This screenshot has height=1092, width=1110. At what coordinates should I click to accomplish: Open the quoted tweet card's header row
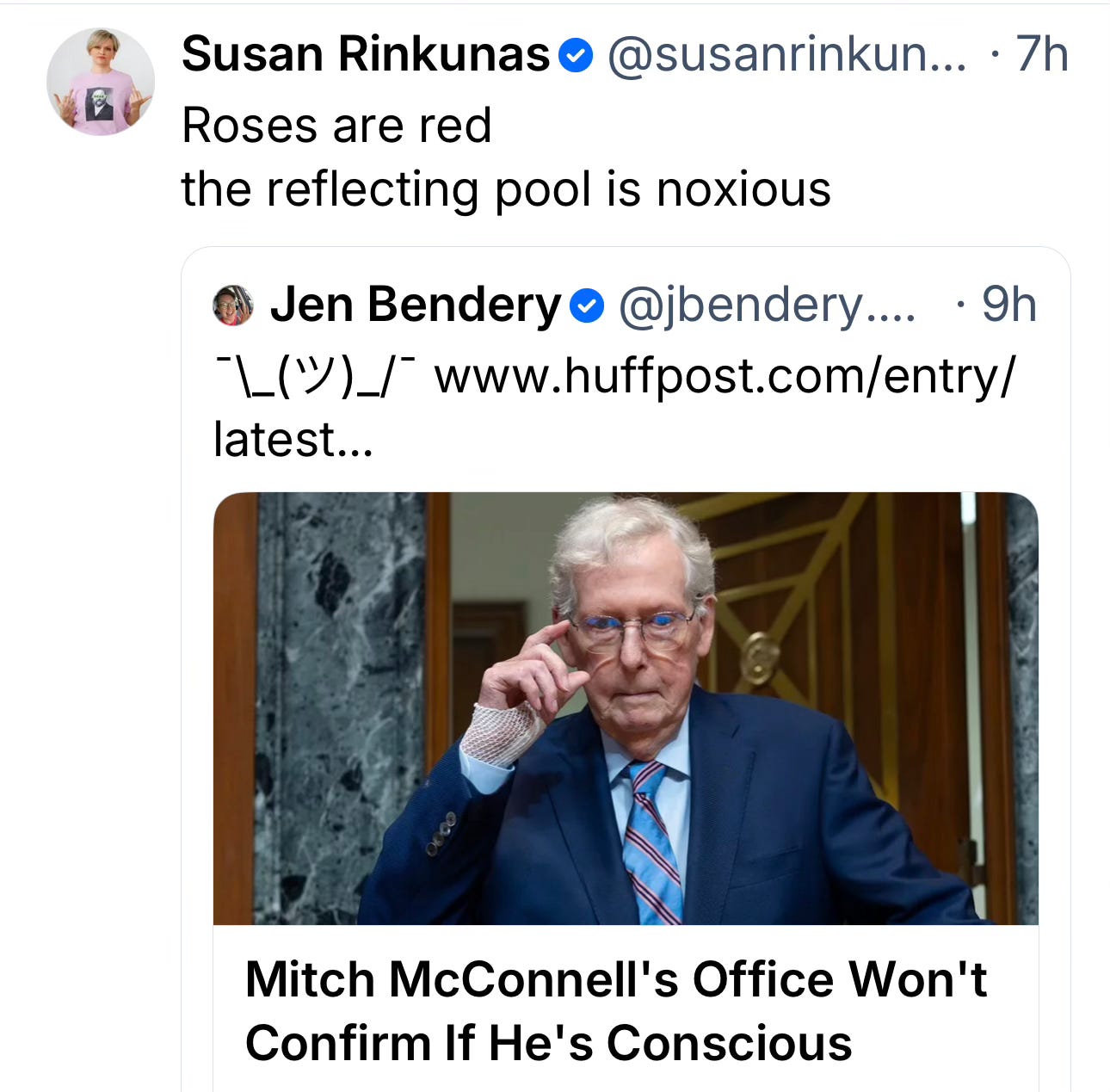click(x=626, y=305)
